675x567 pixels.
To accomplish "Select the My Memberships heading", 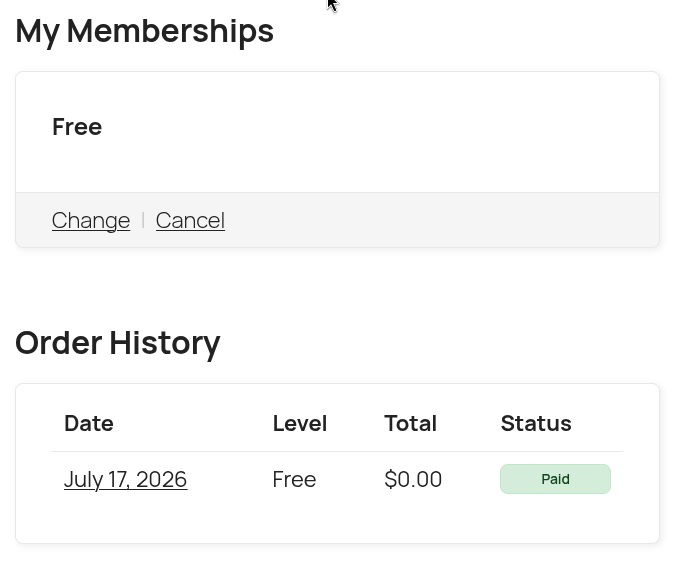I will click(x=144, y=32).
